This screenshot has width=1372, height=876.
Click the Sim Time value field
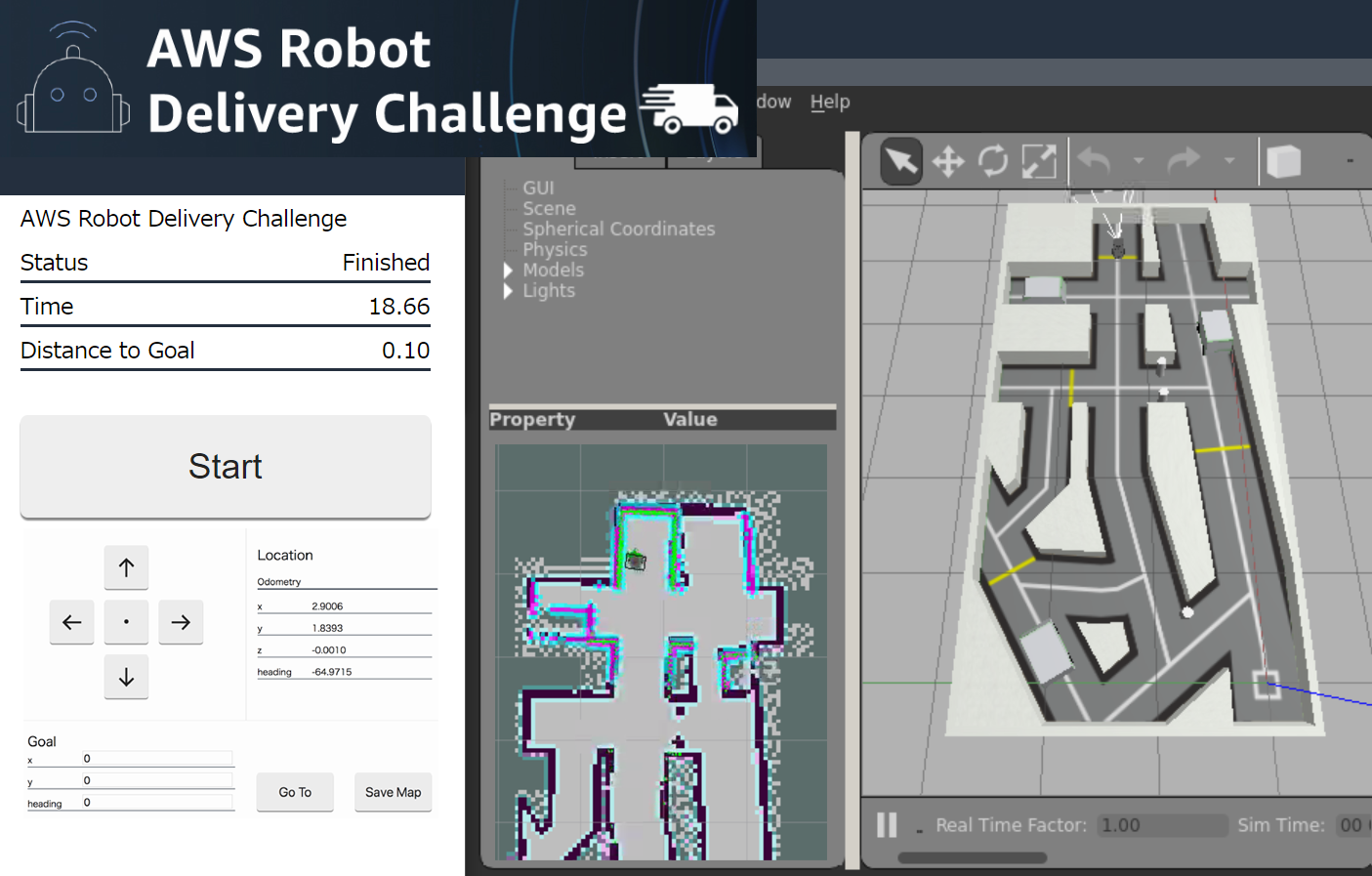click(x=1353, y=825)
